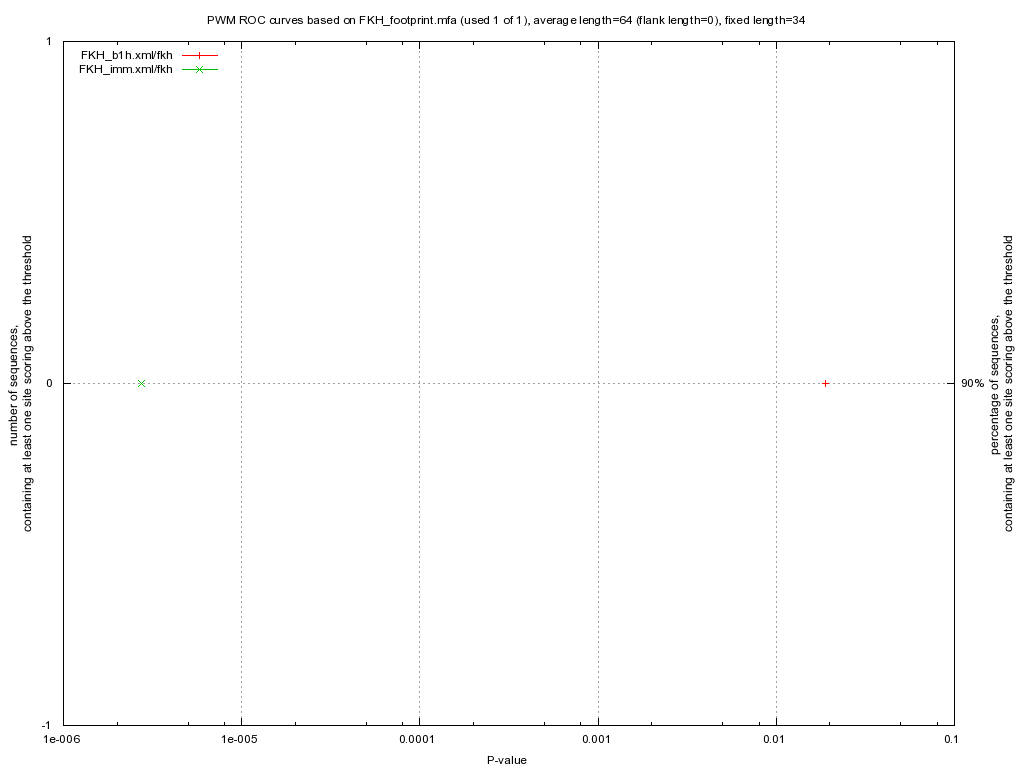
Task: Click the y-axis tick label 0
Action: coord(48,383)
